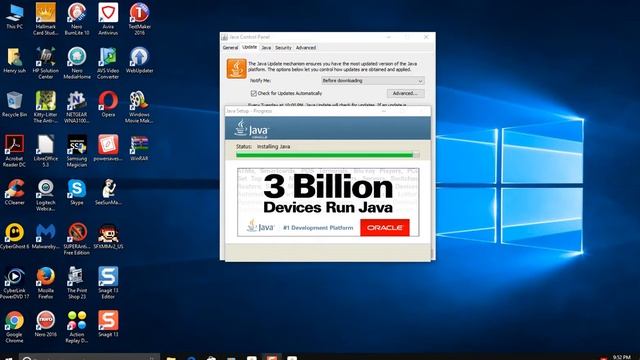Click the taskbar clock
640x360 pixels.
pos(622,357)
